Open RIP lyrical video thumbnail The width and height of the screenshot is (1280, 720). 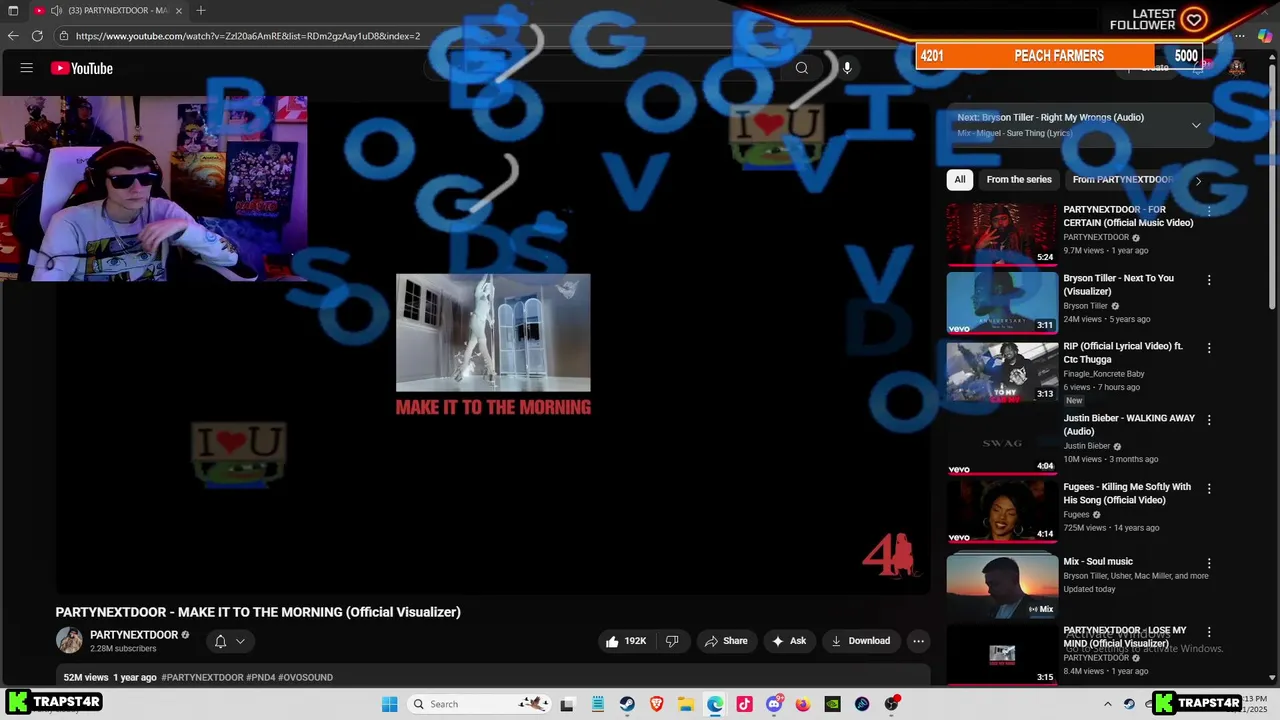click(x=1002, y=371)
